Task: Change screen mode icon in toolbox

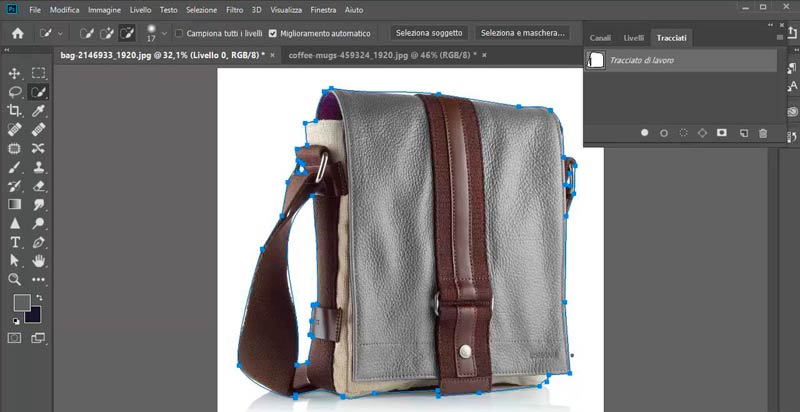Action: point(38,338)
